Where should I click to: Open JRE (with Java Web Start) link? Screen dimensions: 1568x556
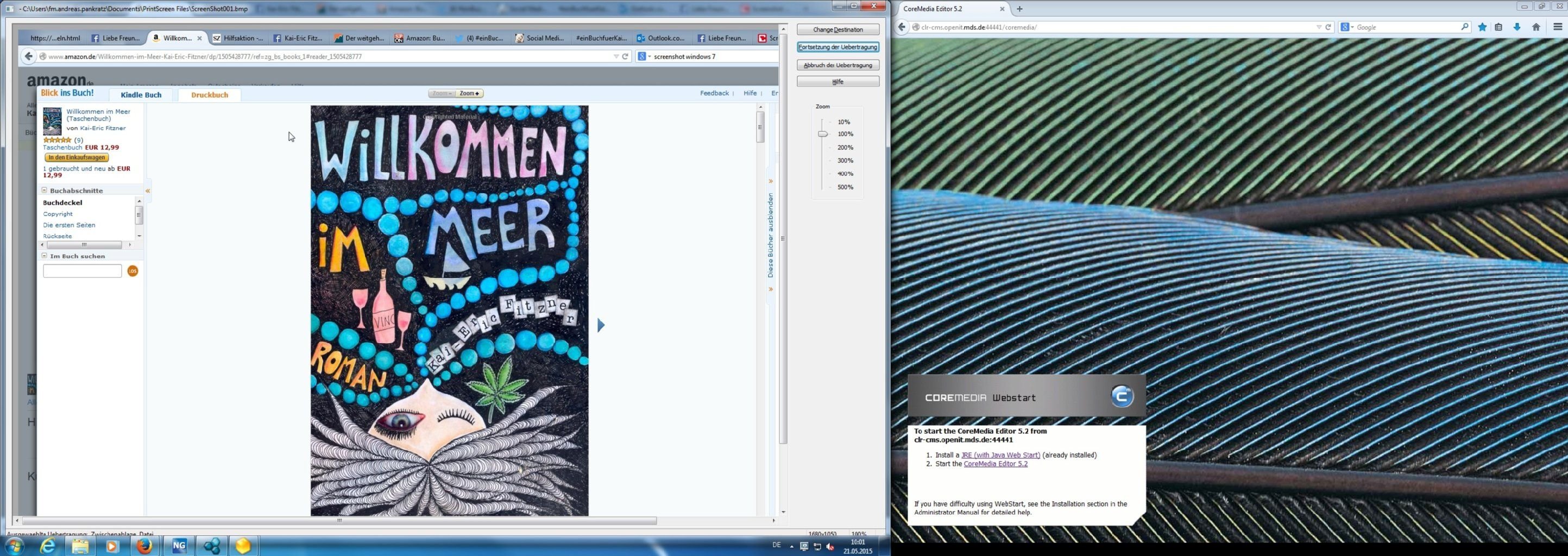coord(1000,454)
